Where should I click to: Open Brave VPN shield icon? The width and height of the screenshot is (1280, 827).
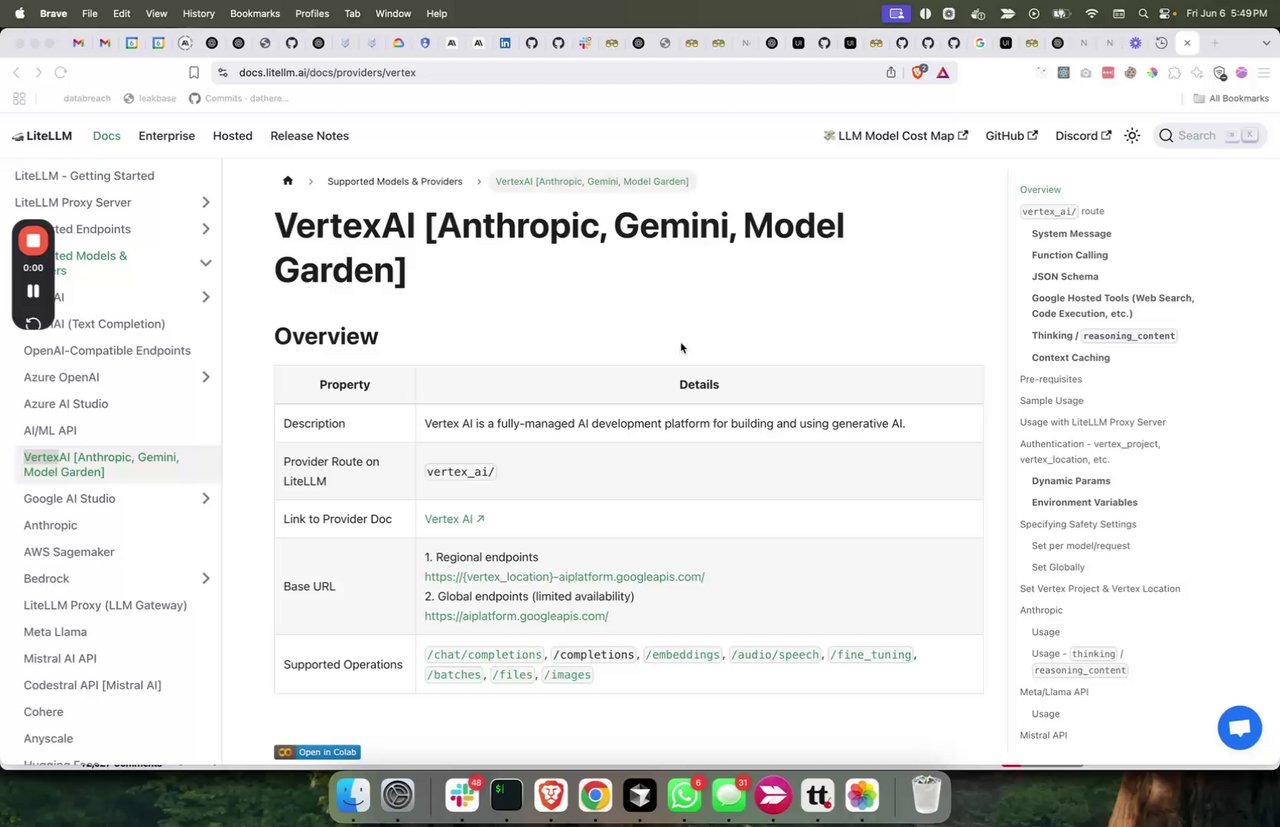click(x=1220, y=72)
